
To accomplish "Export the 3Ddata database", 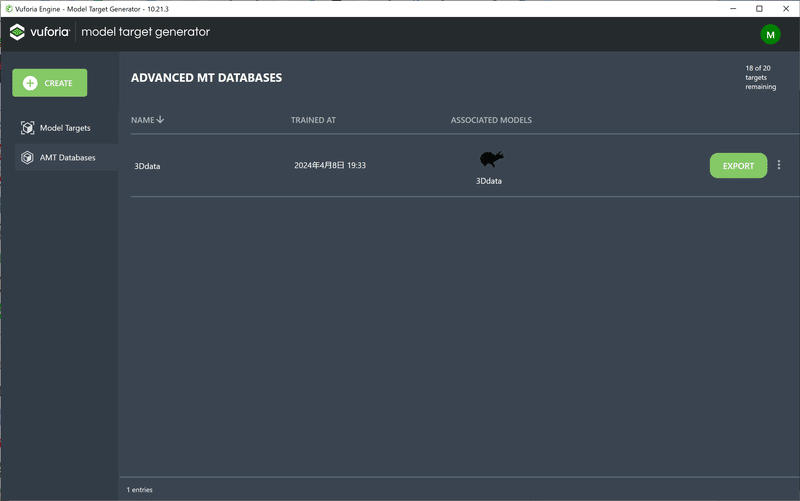I will click(x=738, y=166).
